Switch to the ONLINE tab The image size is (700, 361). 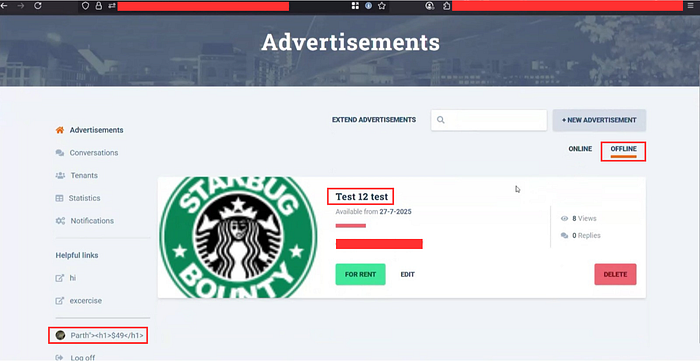(580, 149)
